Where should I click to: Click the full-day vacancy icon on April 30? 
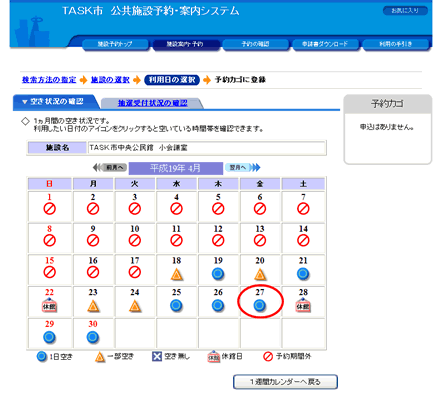(93, 337)
